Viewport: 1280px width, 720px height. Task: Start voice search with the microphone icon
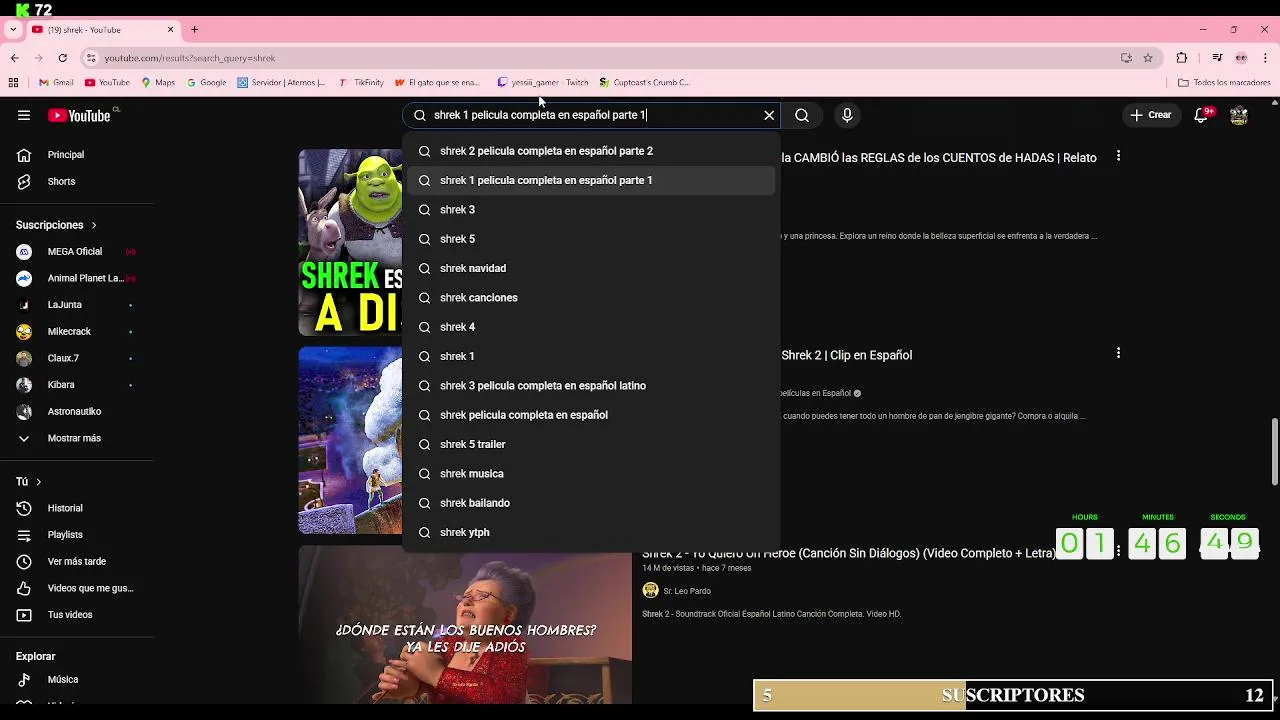[847, 115]
